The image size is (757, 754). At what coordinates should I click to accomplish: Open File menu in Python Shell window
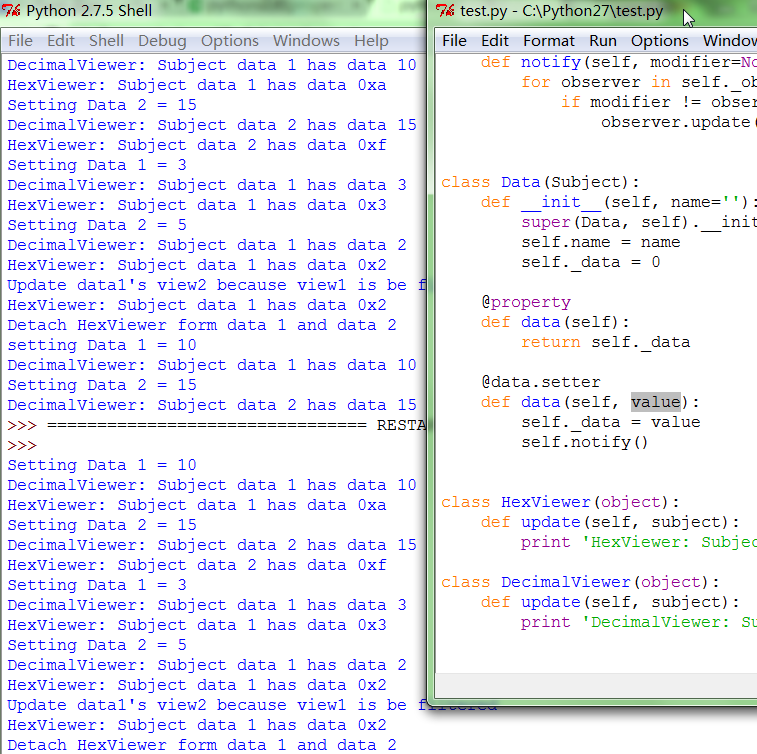point(20,41)
